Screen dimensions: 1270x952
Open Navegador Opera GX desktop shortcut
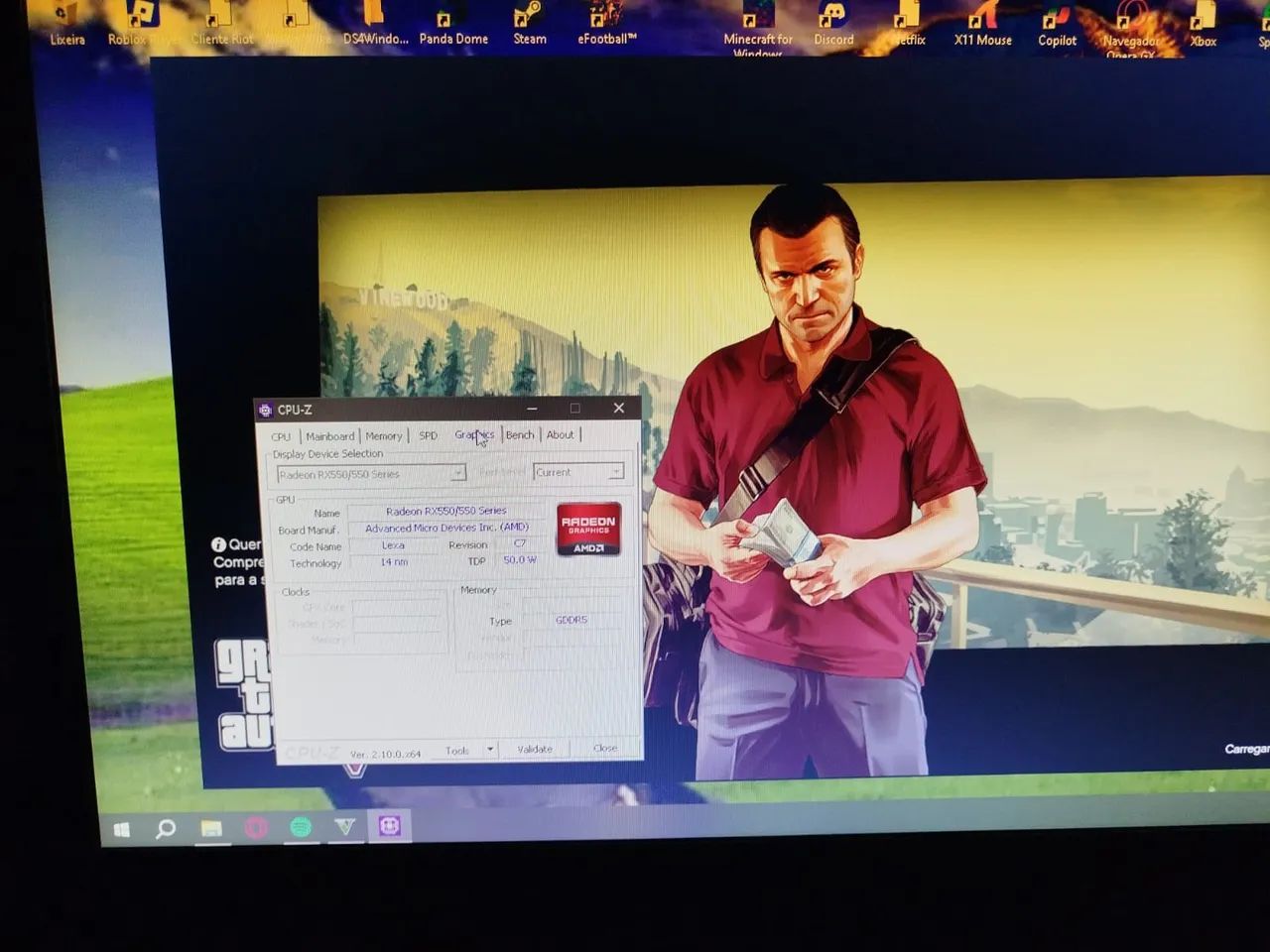[1131, 28]
